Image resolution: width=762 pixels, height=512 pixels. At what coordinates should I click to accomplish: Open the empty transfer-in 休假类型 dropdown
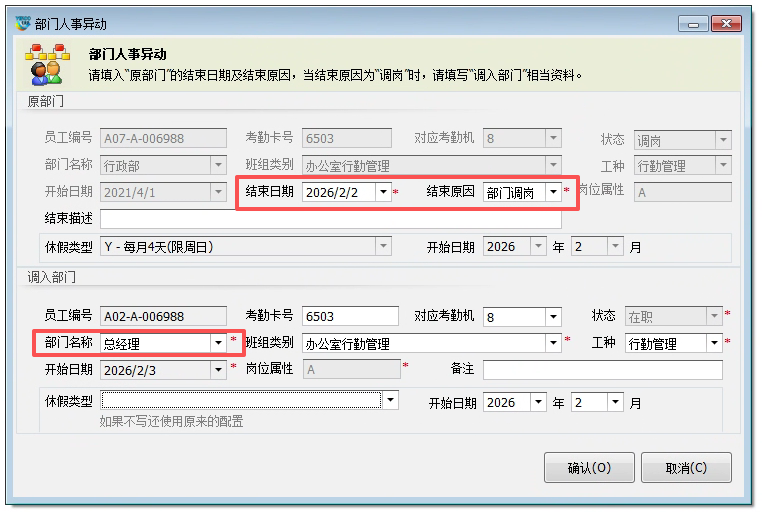(391, 400)
